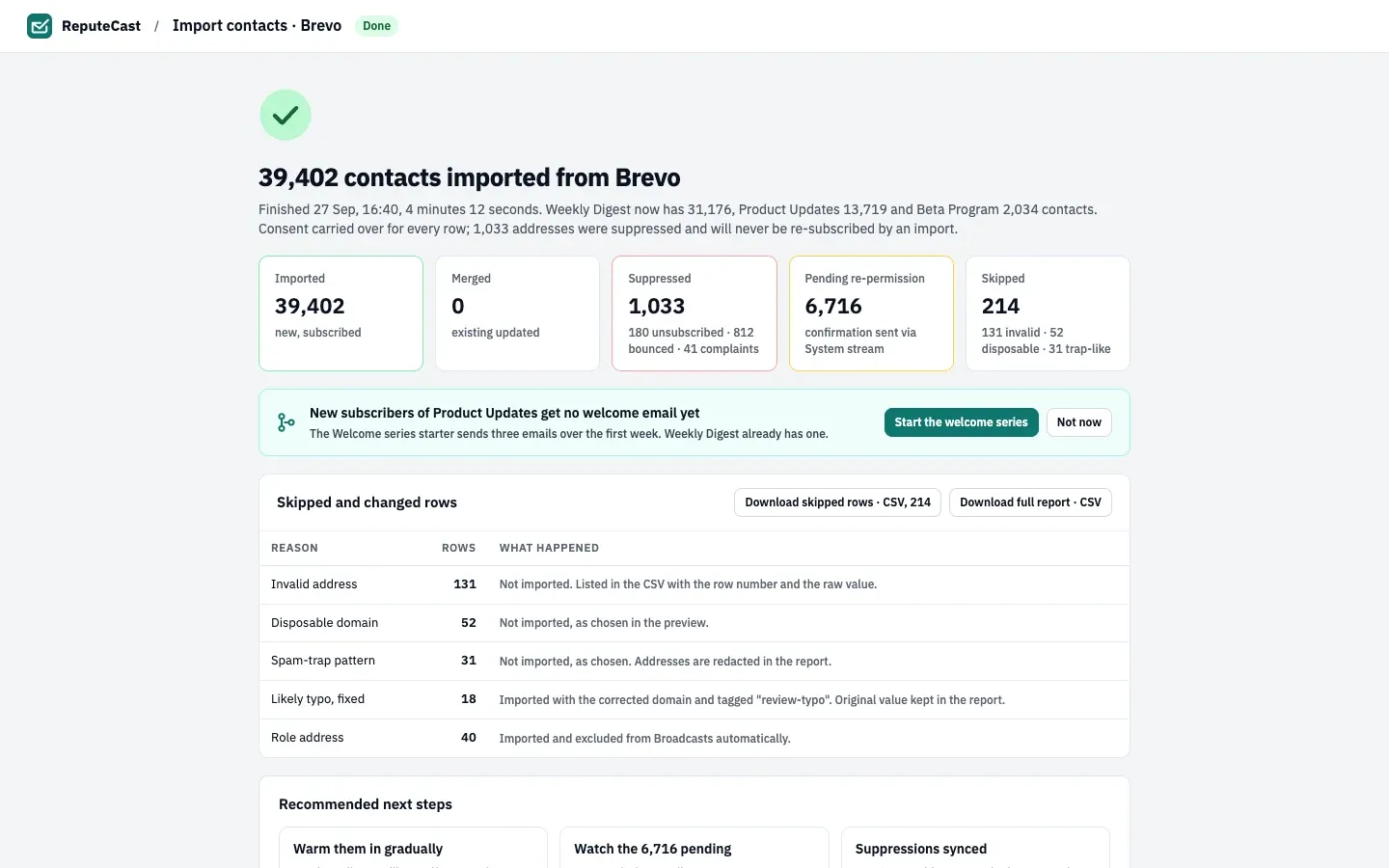
Task: Download full report CSV
Action: click(1030, 502)
